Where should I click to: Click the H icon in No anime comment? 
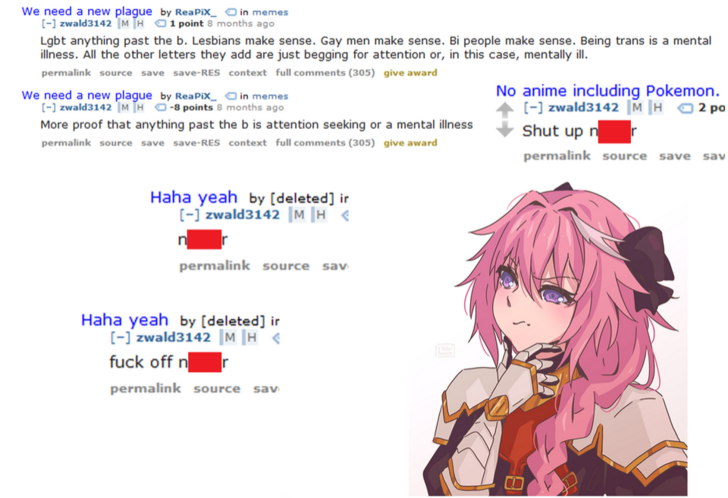click(656, 108)
